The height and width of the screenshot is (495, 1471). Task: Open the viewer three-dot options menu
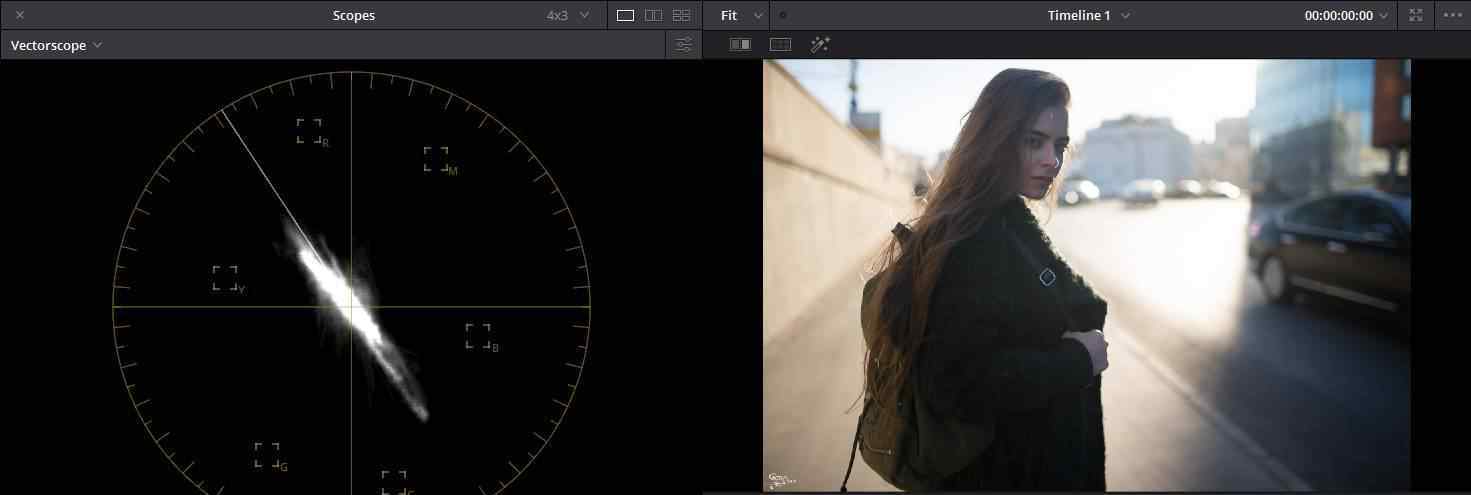tap(1452, 15)
